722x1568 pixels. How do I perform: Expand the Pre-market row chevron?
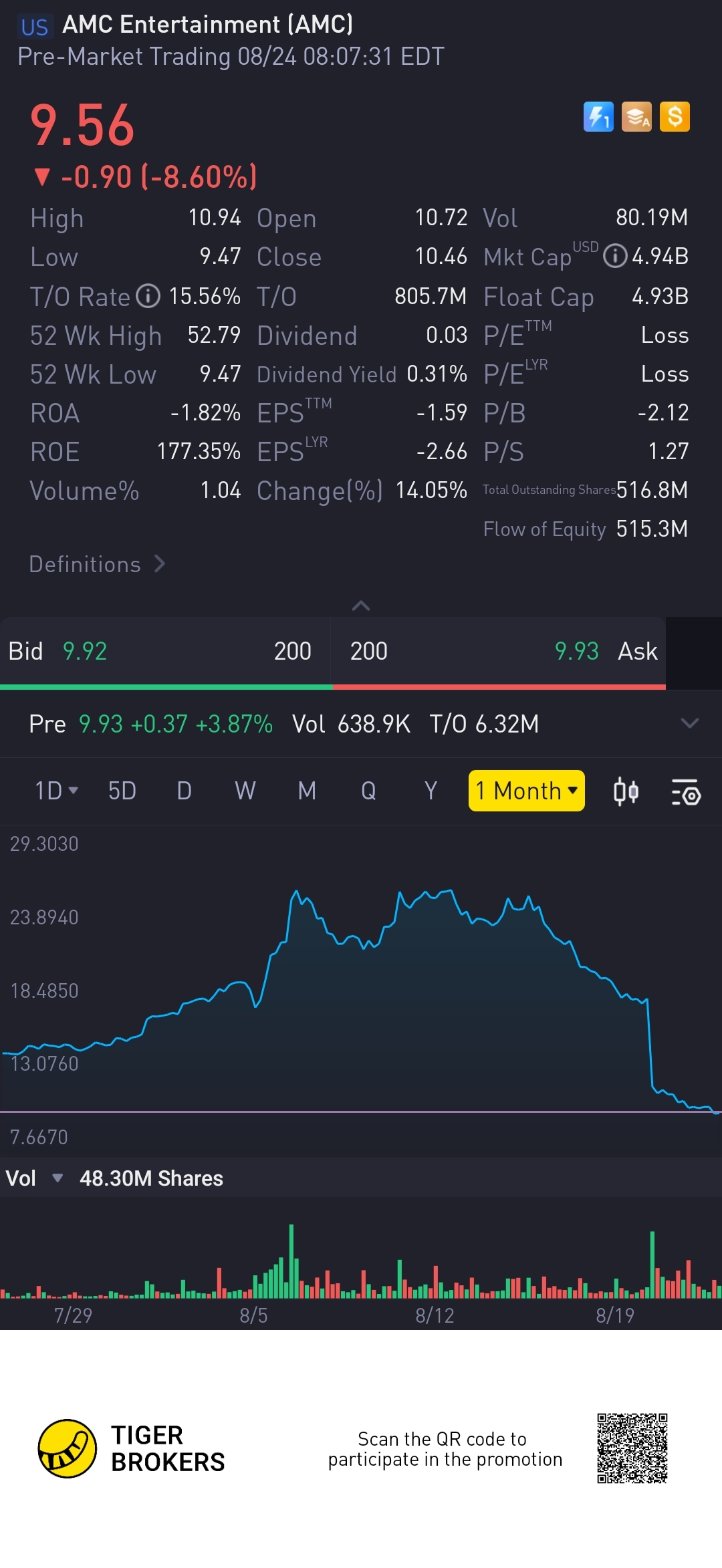[689, 723]
